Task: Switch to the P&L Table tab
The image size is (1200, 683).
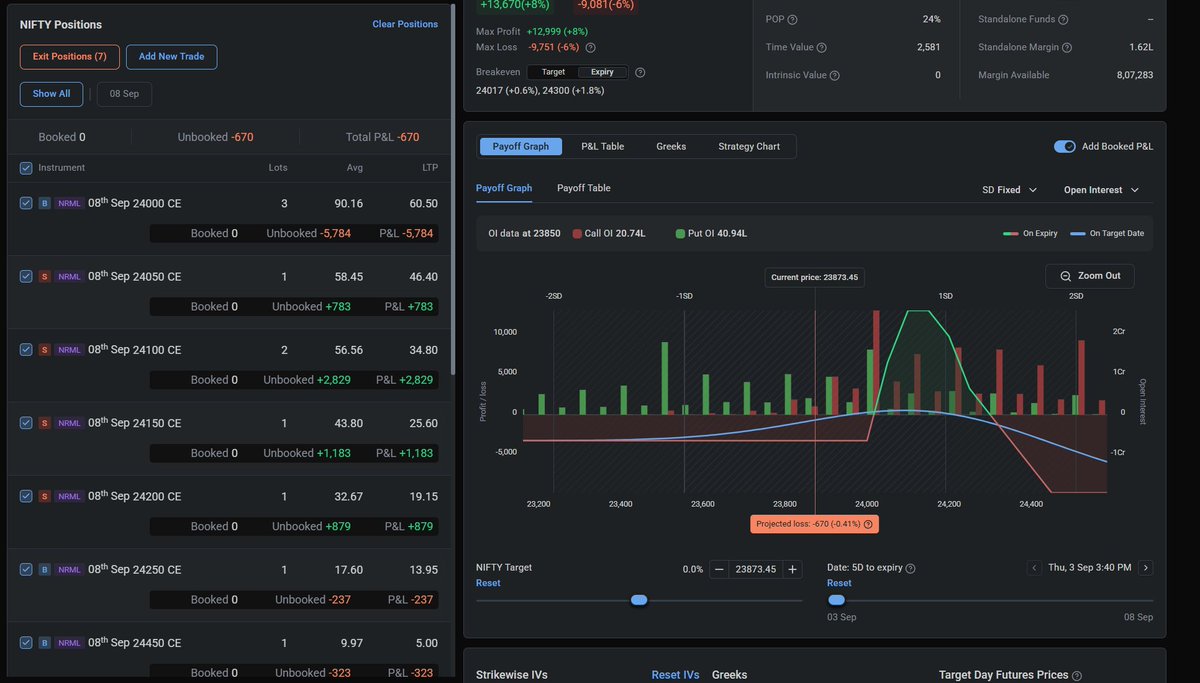Action: click(603, 146)
